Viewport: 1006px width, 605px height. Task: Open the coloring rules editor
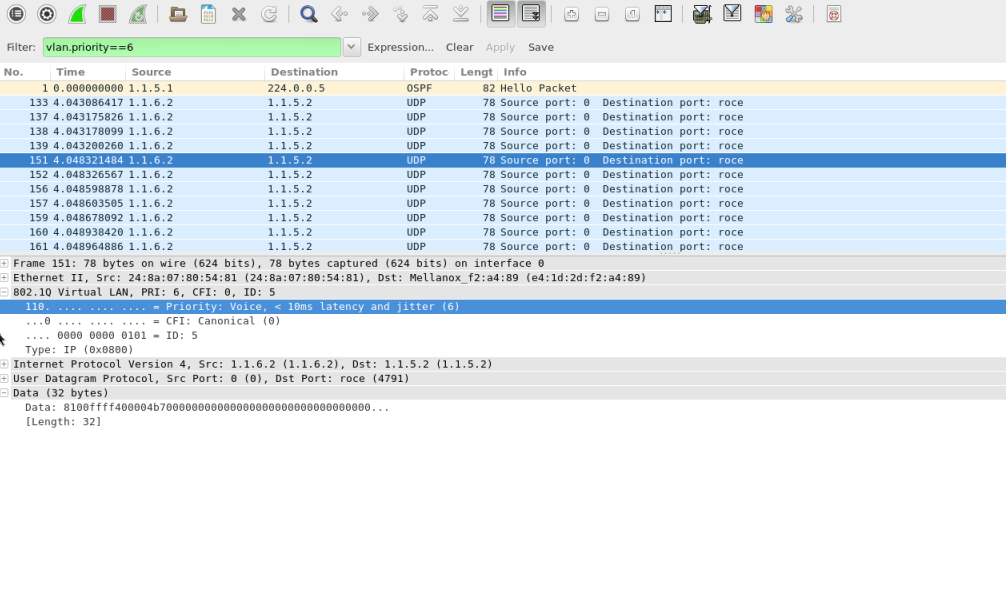[x=765, y=14]
